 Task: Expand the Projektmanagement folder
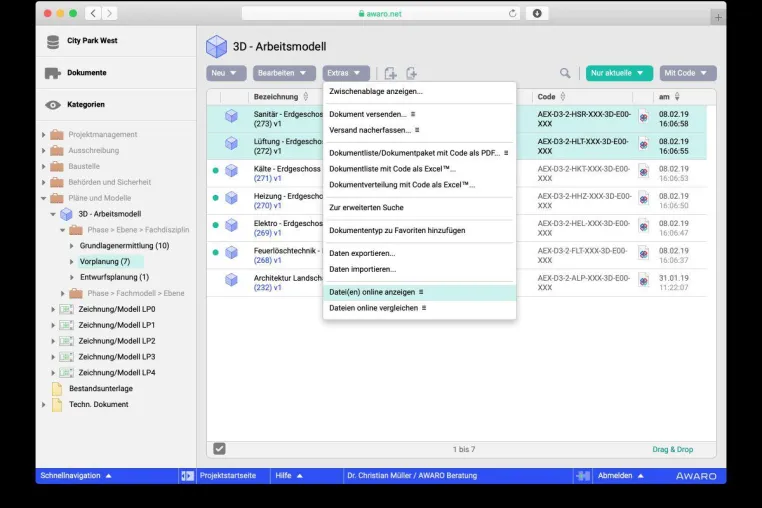coord(43,135)
